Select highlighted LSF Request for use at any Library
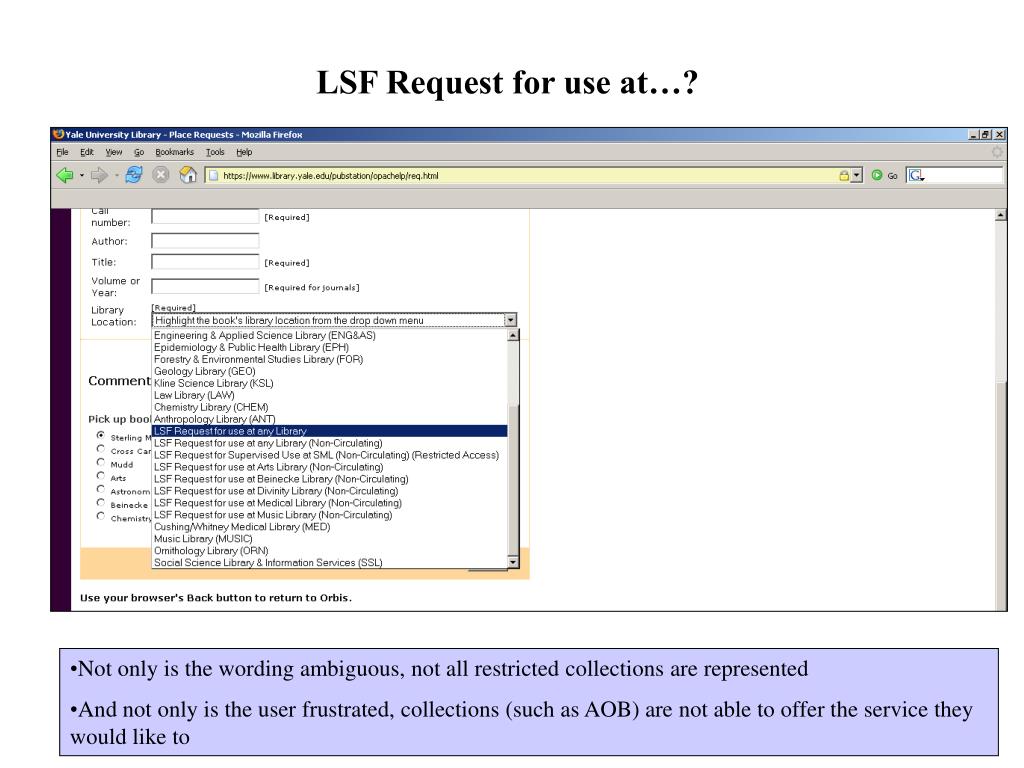 [x=330, y=431]
